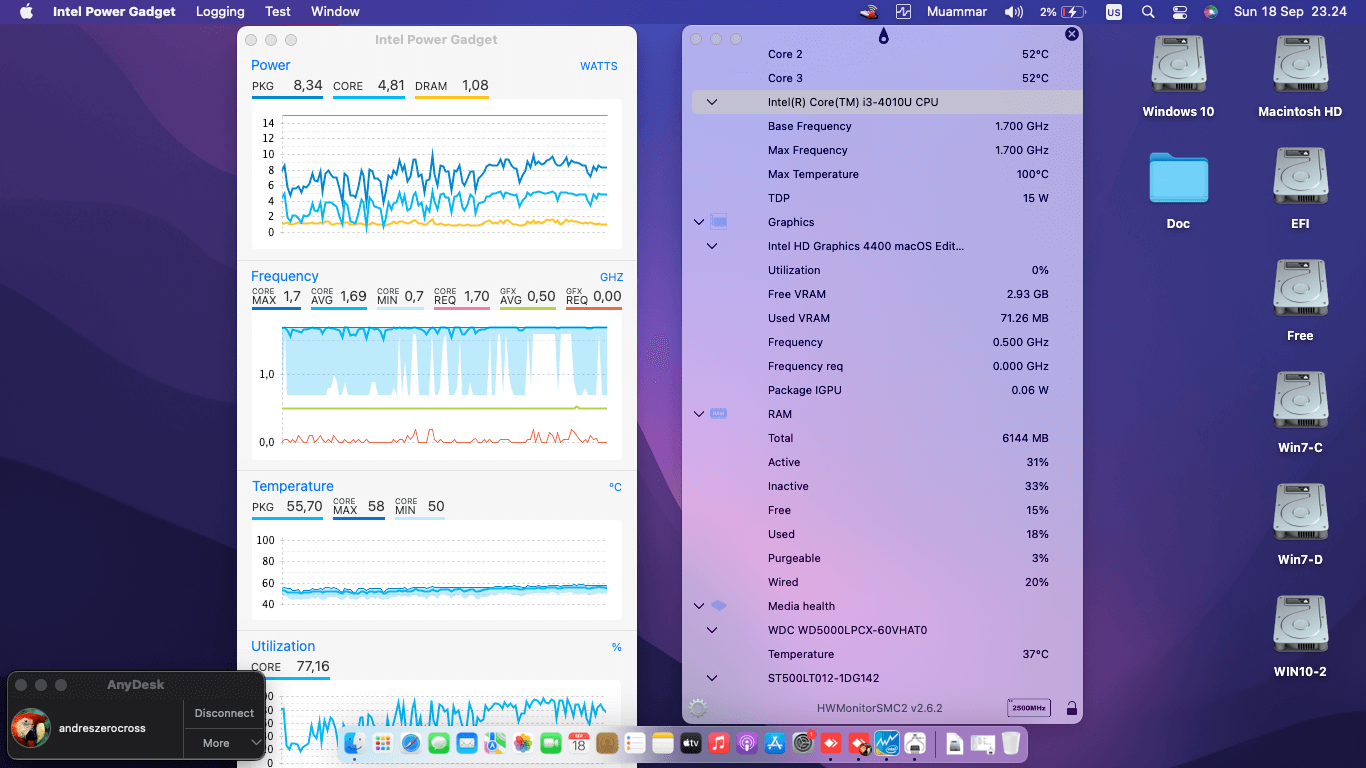Open the Logging menu
1366x768 pixels.
tap(220, 12)
